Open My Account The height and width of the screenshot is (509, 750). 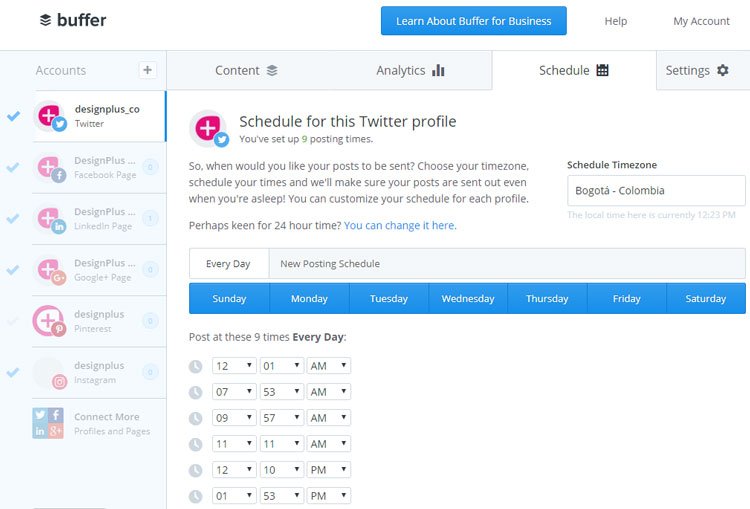pos(701,21)
